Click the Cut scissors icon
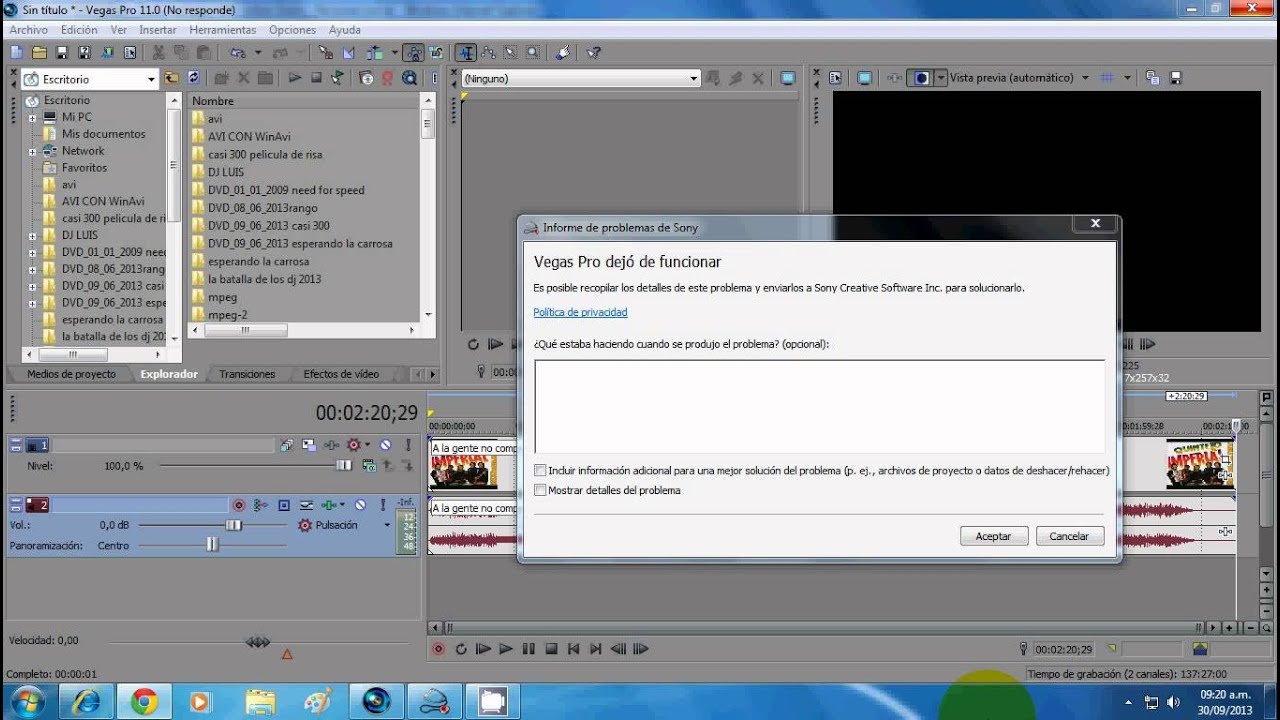The width and height of the screenshot is (1280, 720). pos(158,52)
